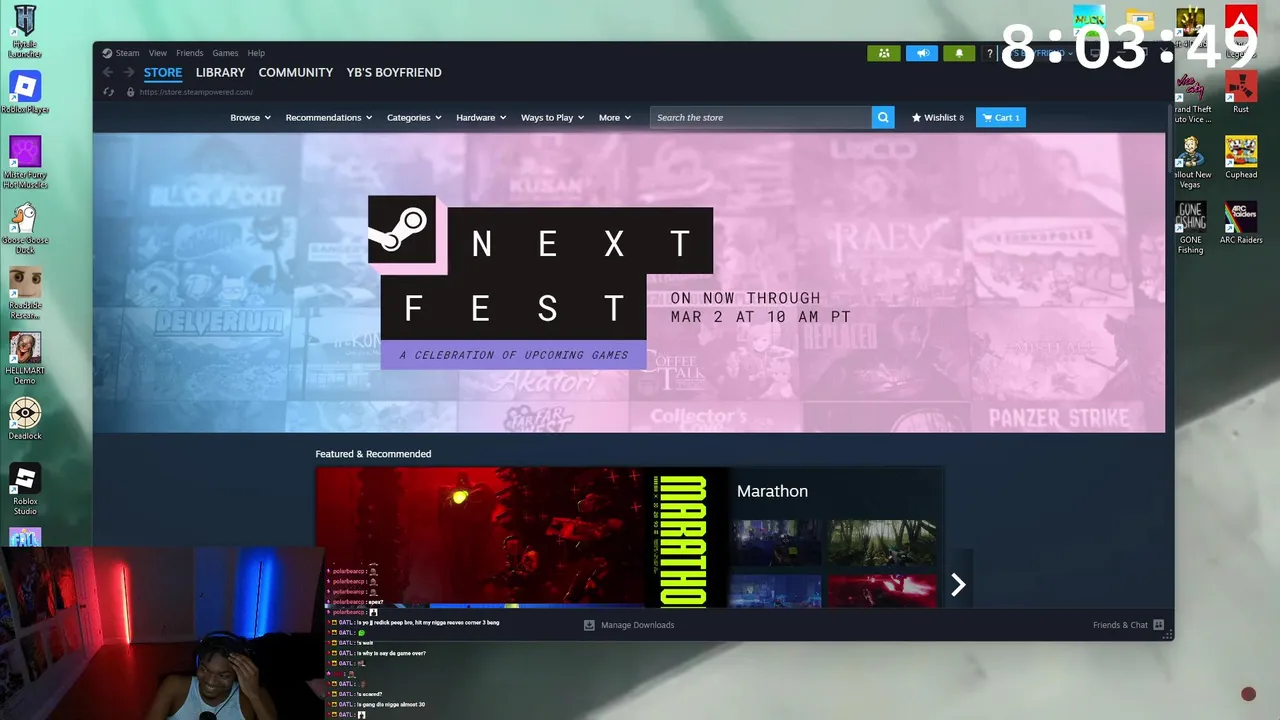The width and height of the screenshot is (1280, 720).
Task: Open the Goose Goose Duck desktop icon
Action: tap(25, 228)
